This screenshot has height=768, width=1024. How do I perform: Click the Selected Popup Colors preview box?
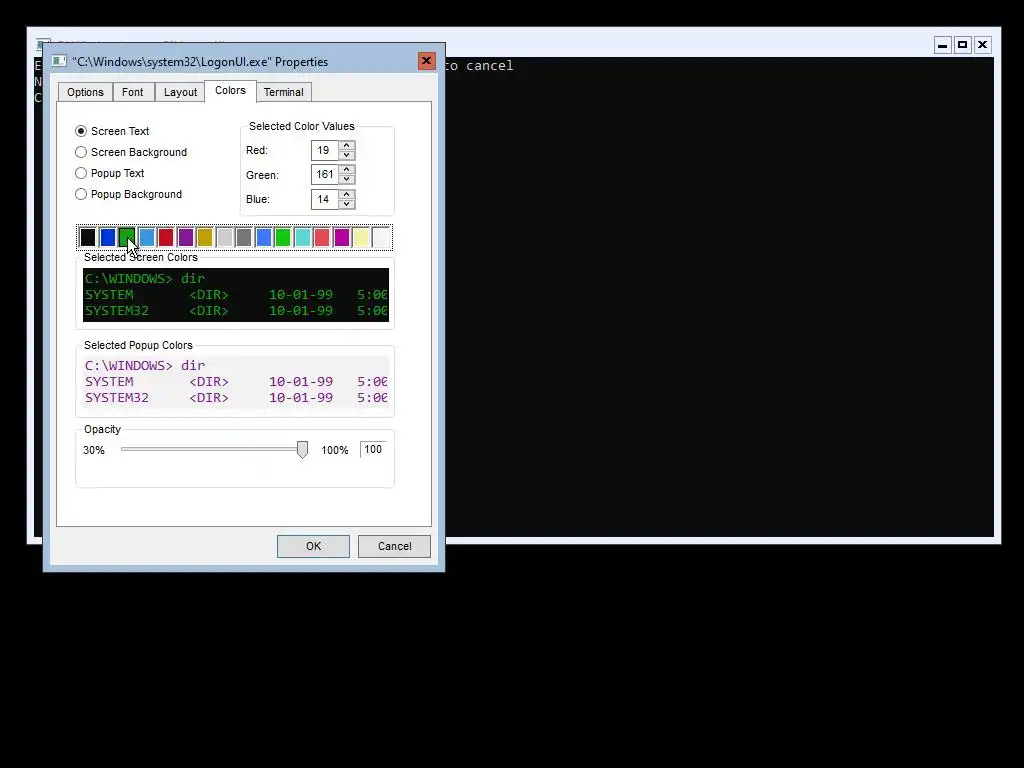[x=236, y=382]
